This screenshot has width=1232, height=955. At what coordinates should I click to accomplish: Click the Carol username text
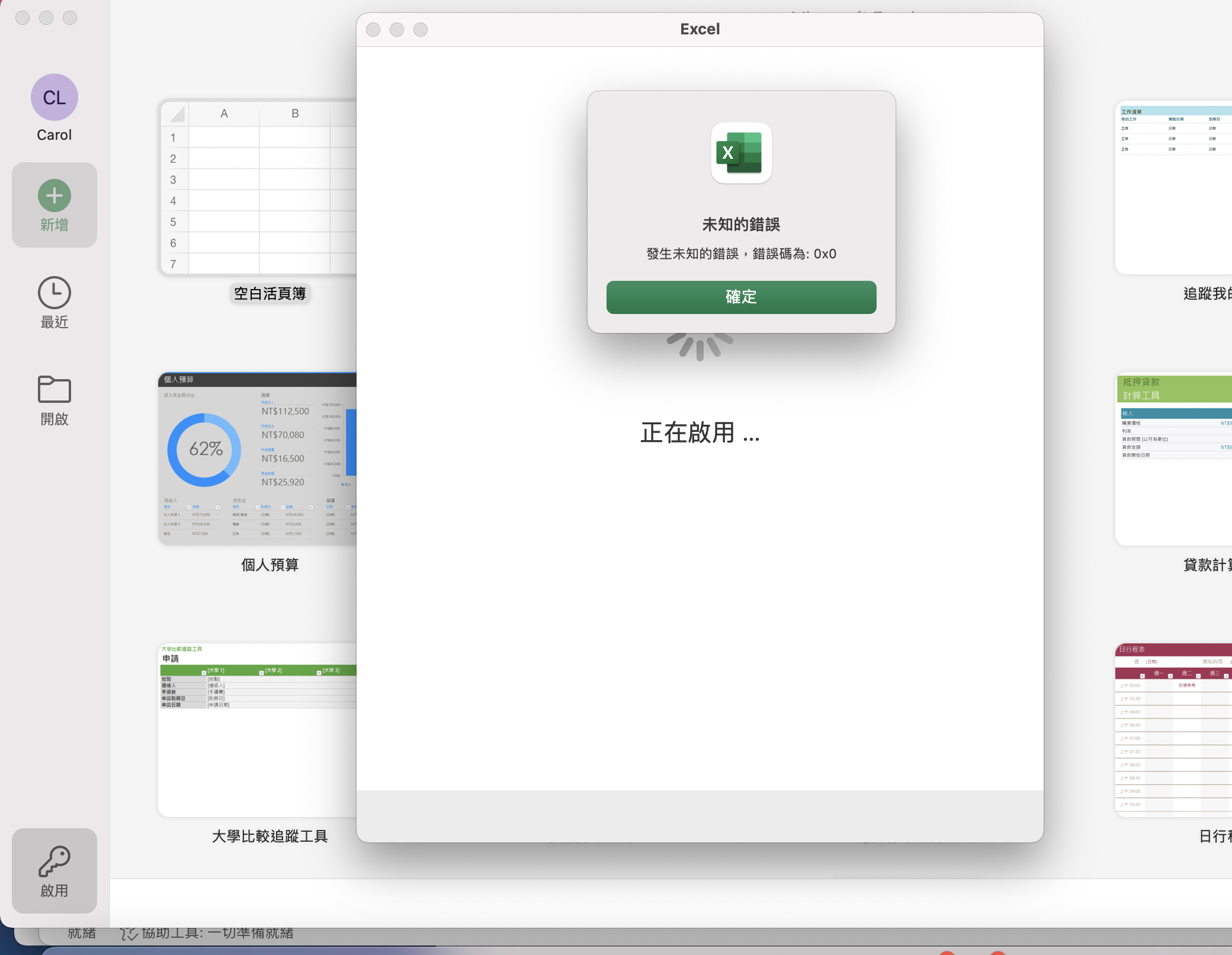[54, 135]
